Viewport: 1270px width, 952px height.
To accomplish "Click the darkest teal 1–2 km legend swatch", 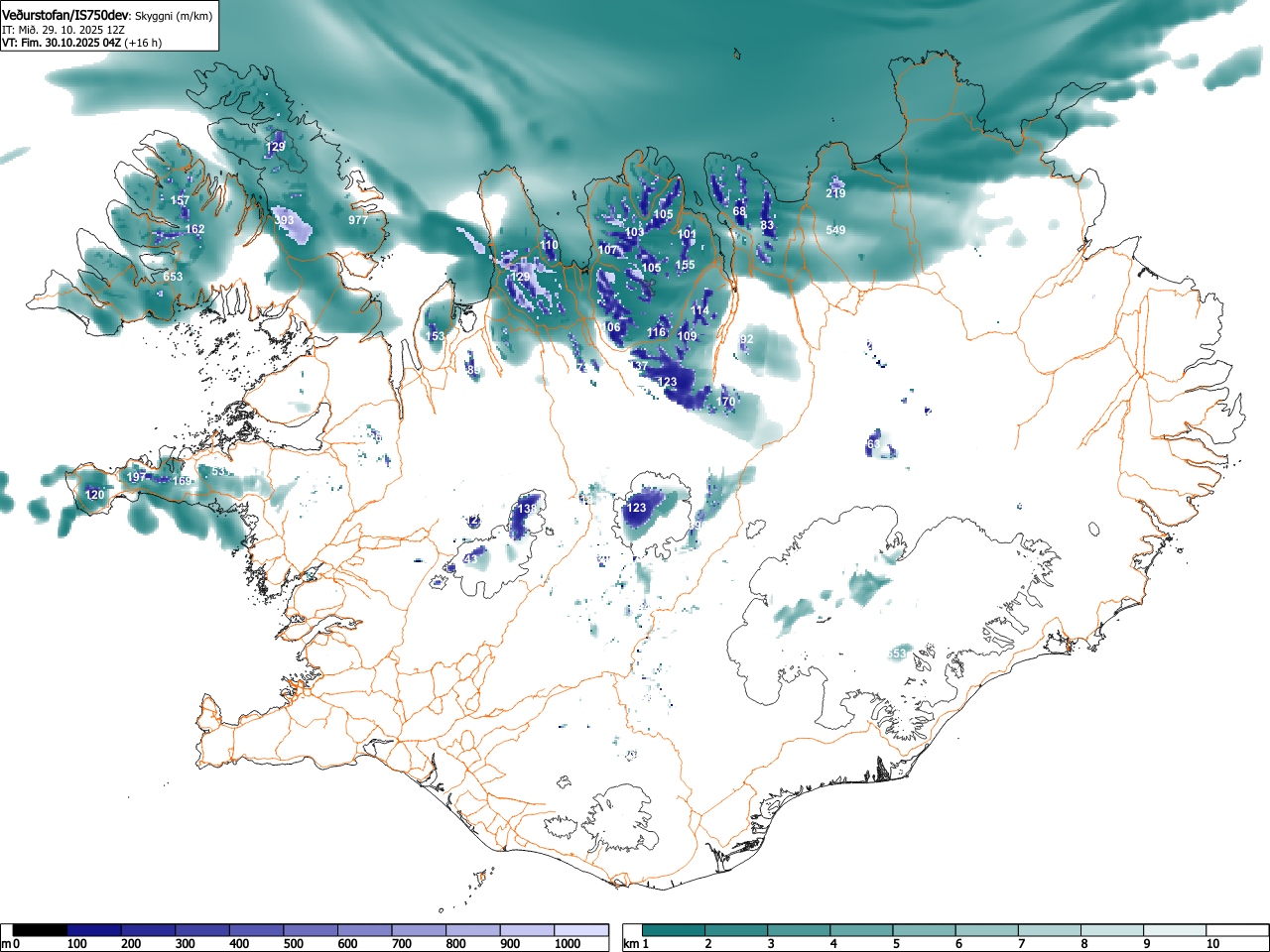I will click(x=675, y=930).
